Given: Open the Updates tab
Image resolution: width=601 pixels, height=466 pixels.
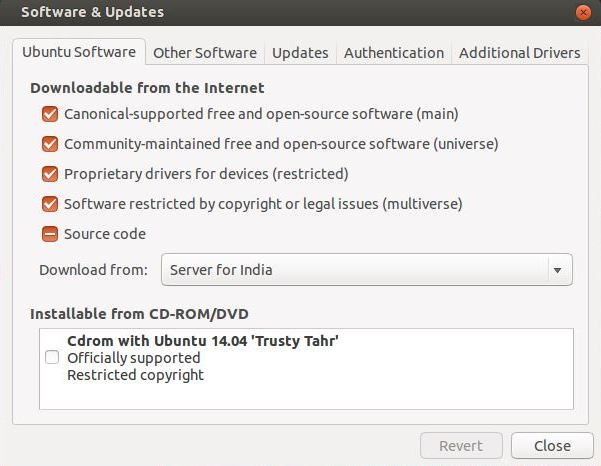Looking at the screenshot, I should 300,53.
